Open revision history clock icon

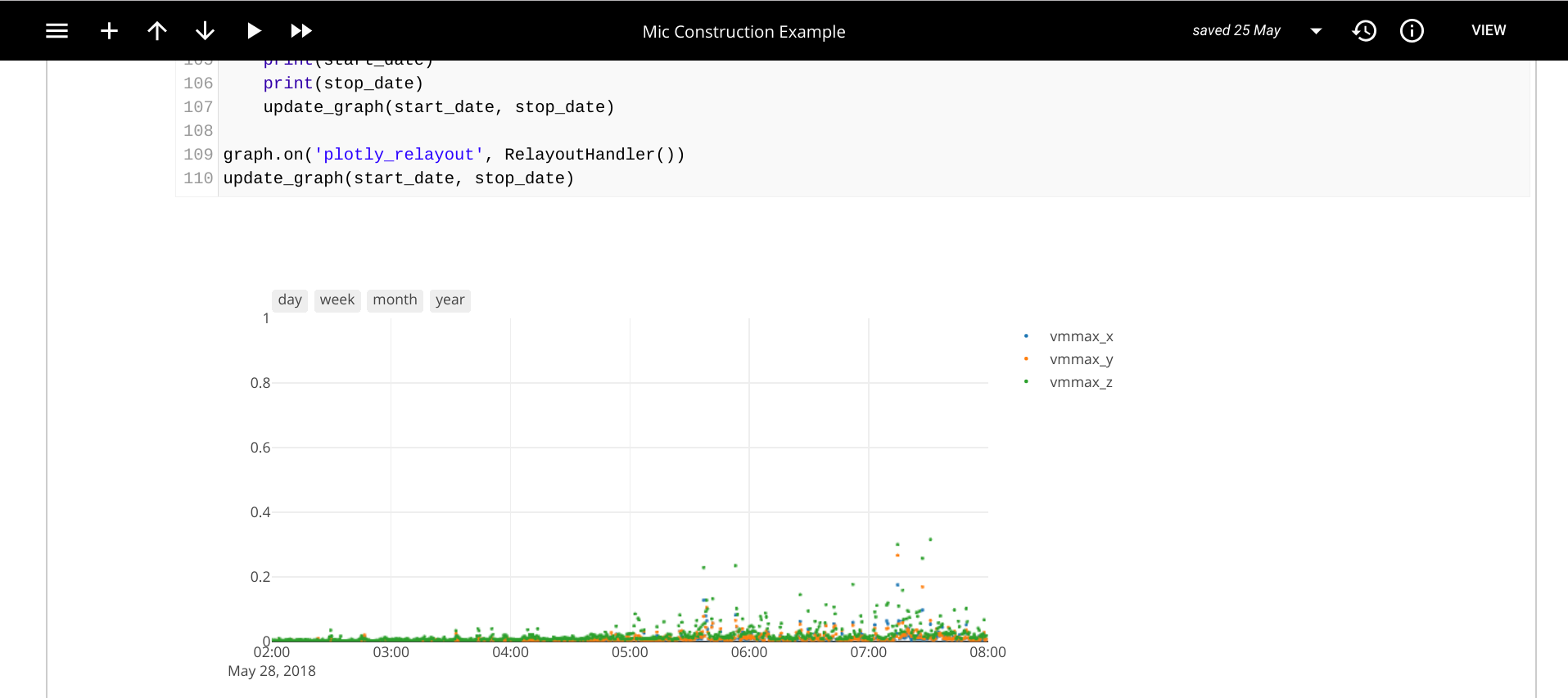(1364, 31)
